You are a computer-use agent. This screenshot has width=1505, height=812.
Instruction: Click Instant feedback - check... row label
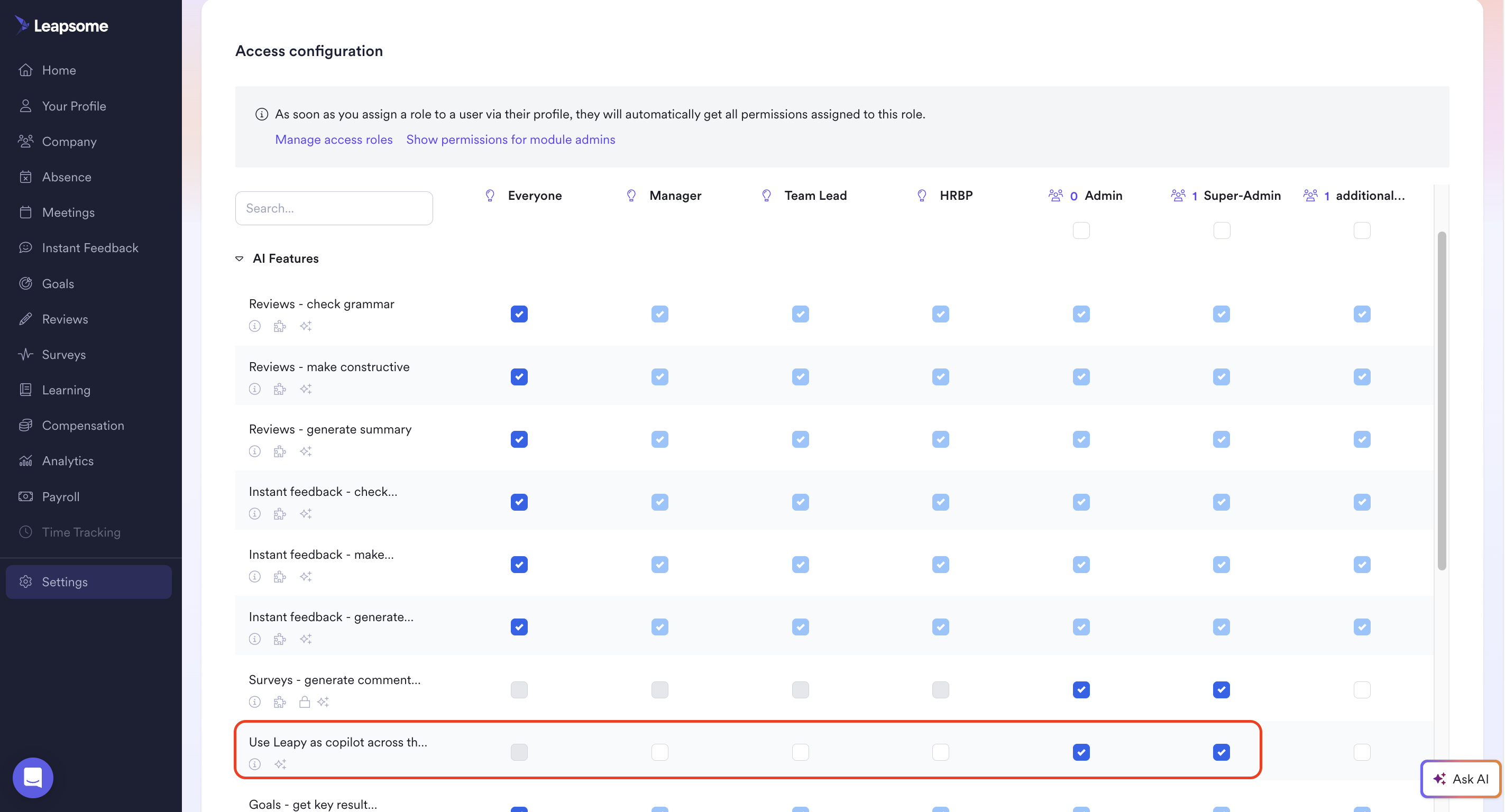point(323,492)
